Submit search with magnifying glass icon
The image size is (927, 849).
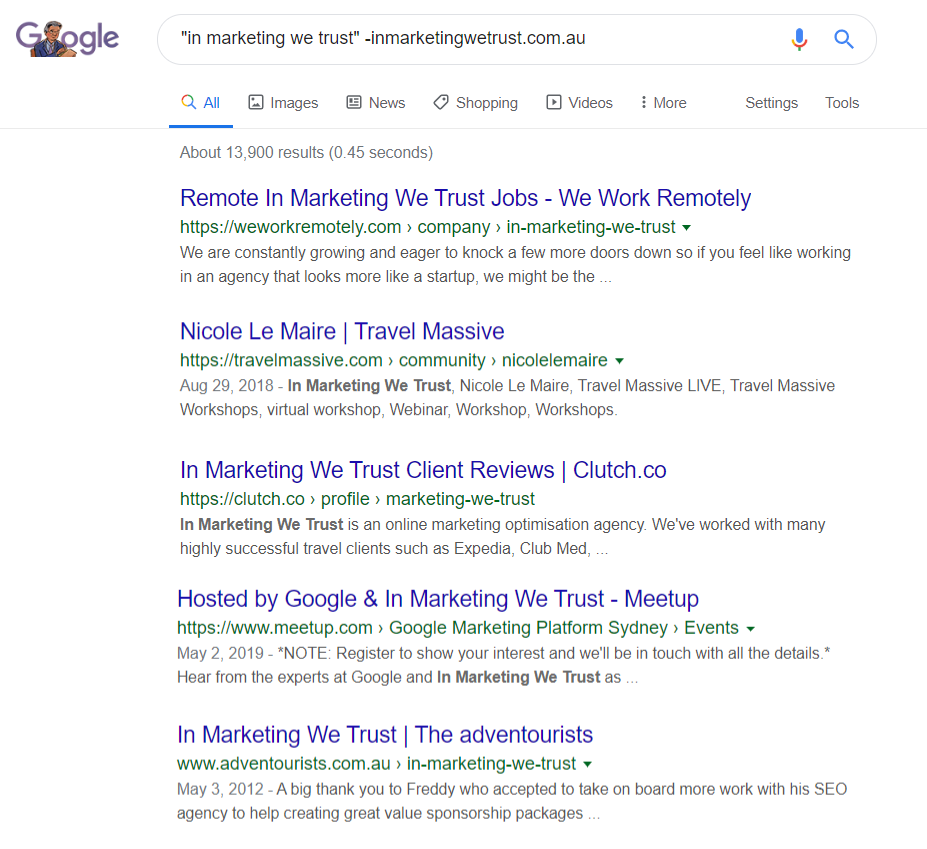pos(844,39)
